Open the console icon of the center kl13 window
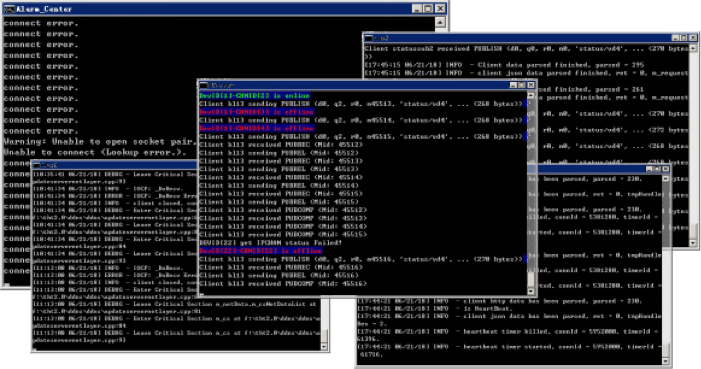701x369 pixels. tap(203, 85)
